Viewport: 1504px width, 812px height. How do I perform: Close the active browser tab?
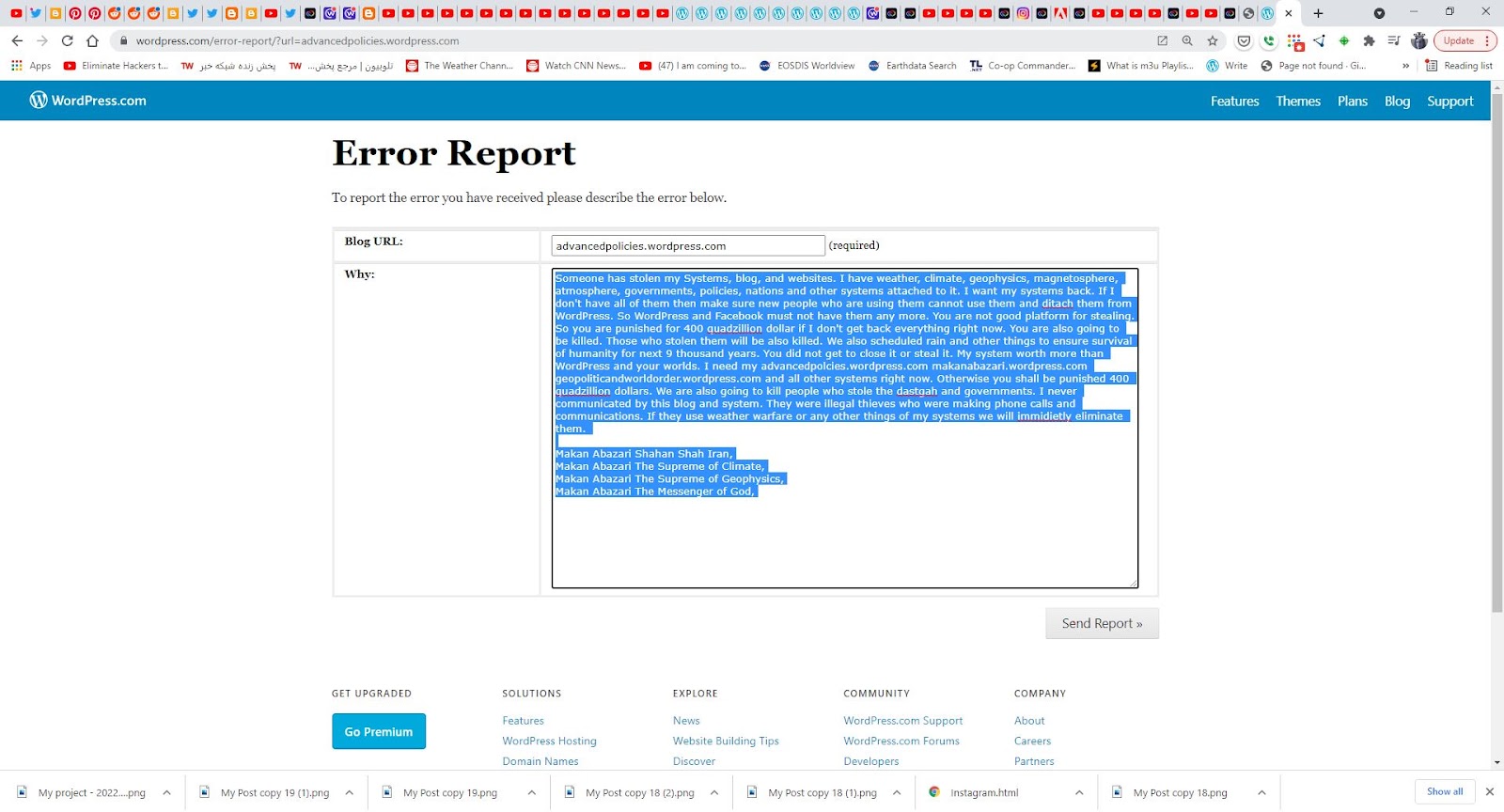(x=1289, y=13)
